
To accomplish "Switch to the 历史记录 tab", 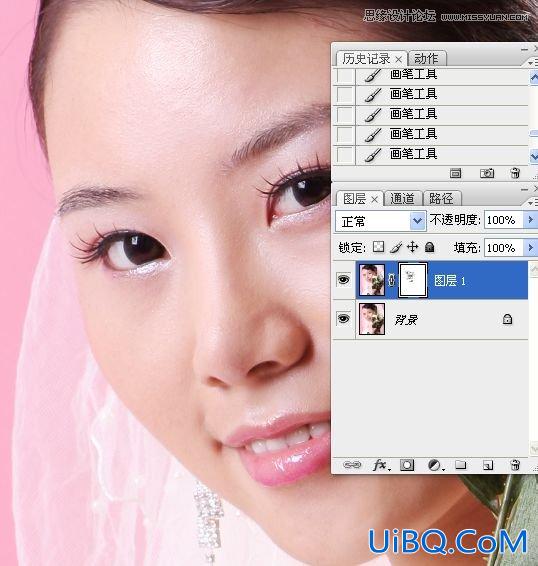I will pos(366,58).
